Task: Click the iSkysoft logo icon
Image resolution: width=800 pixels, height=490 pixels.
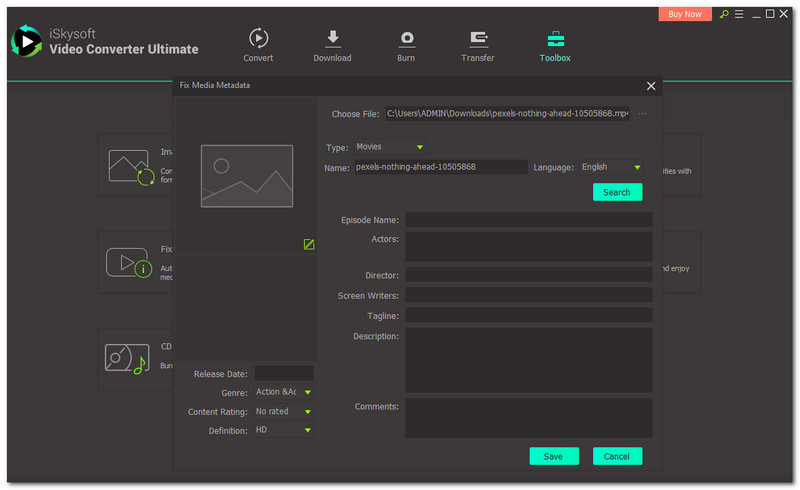Action: pyautogui.click(x=24, y=41)
